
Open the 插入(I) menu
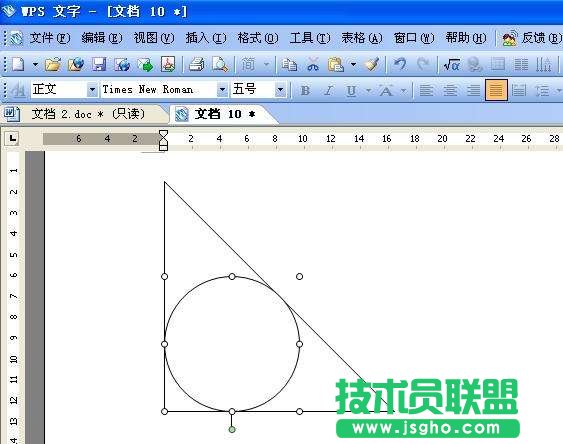coord(206,38)
